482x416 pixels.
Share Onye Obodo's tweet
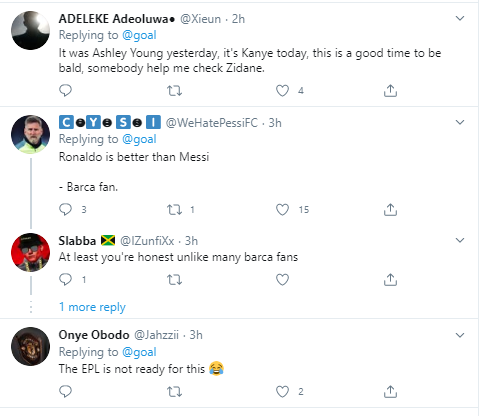pos(390,391)
